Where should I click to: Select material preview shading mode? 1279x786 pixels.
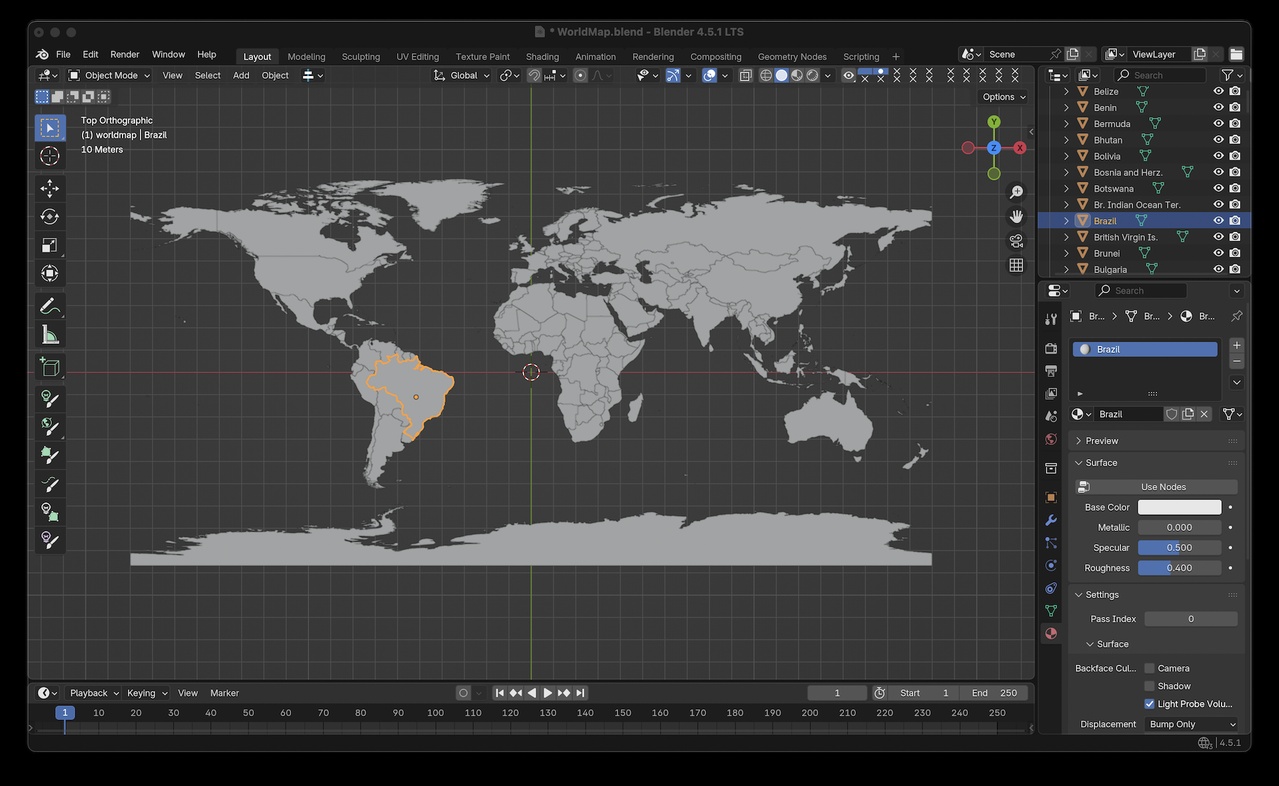tap(797, 75)
